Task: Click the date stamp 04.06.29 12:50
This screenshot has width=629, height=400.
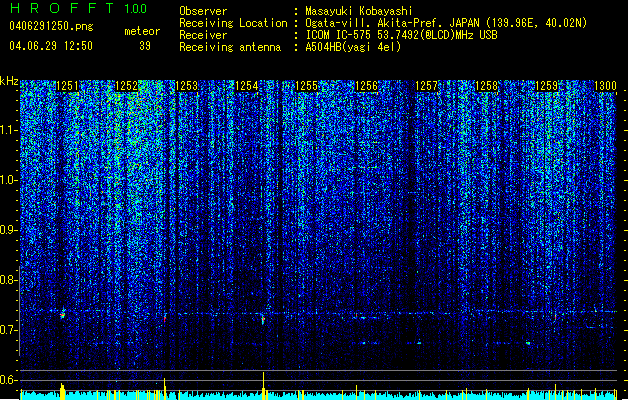Action: 51,46
